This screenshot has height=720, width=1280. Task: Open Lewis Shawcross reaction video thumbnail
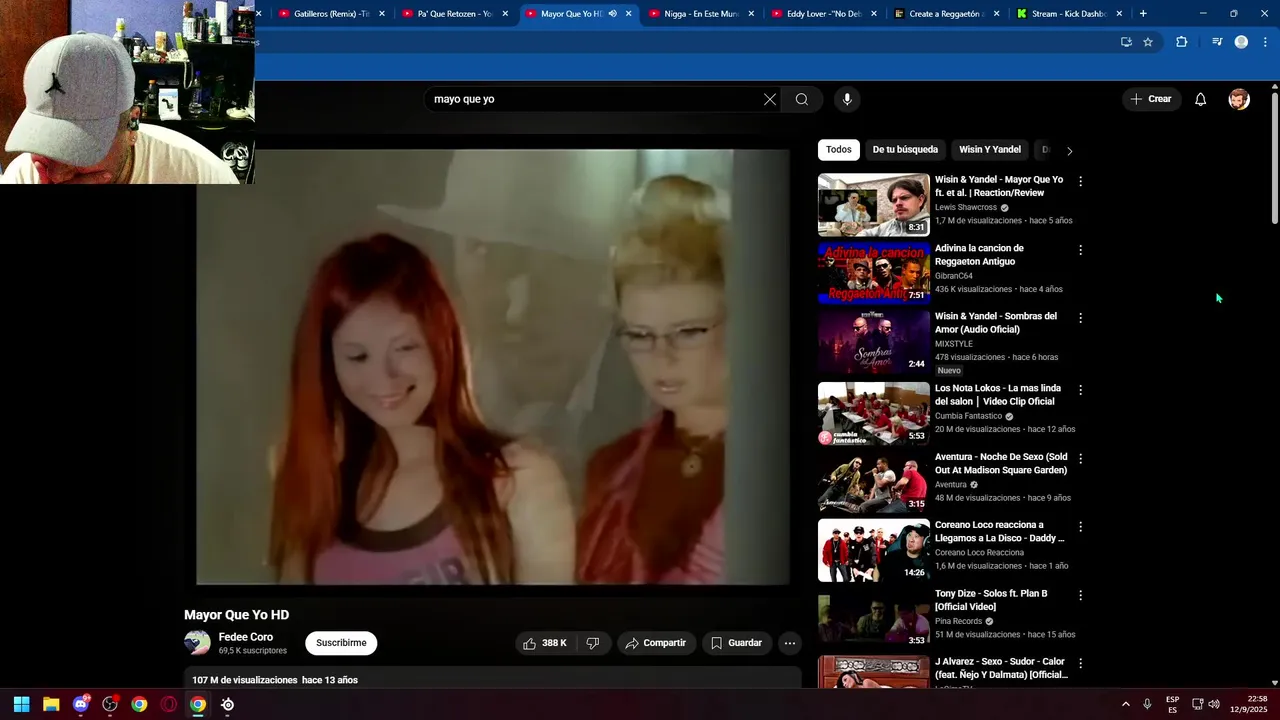[874, 205]
